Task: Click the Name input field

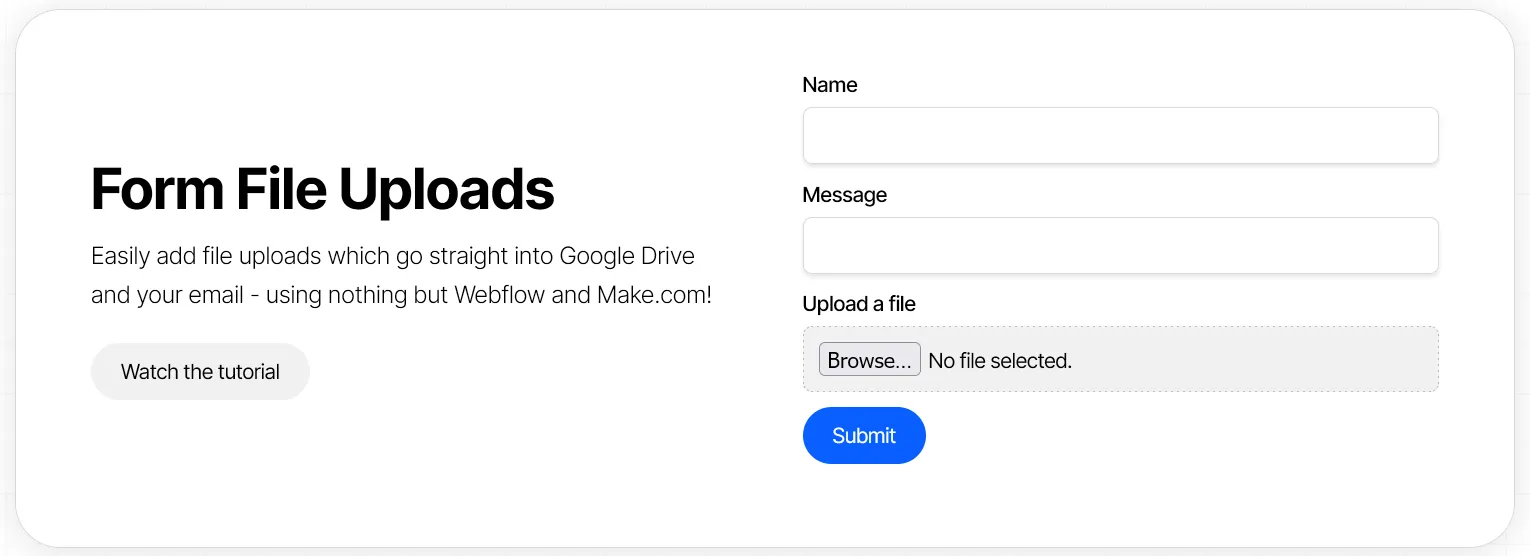Action: pyautogui.click(x=1120, y=136)
